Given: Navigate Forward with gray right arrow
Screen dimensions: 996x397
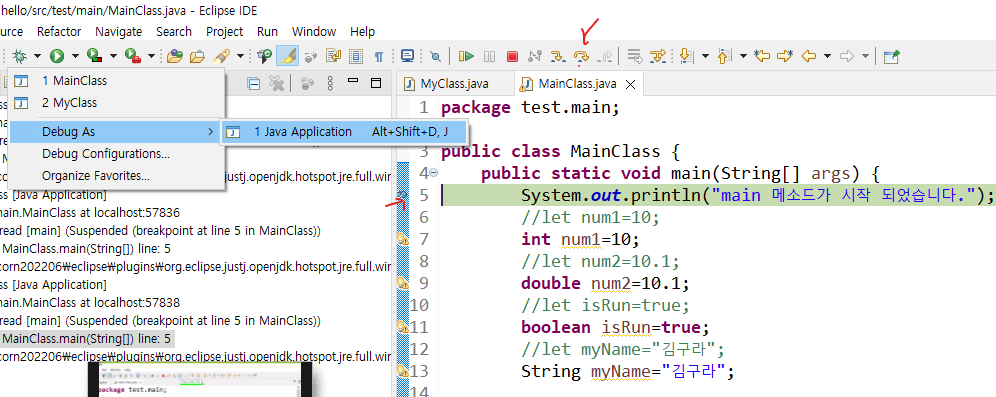Looking at the screenshot, I should (x=846, y=57).
